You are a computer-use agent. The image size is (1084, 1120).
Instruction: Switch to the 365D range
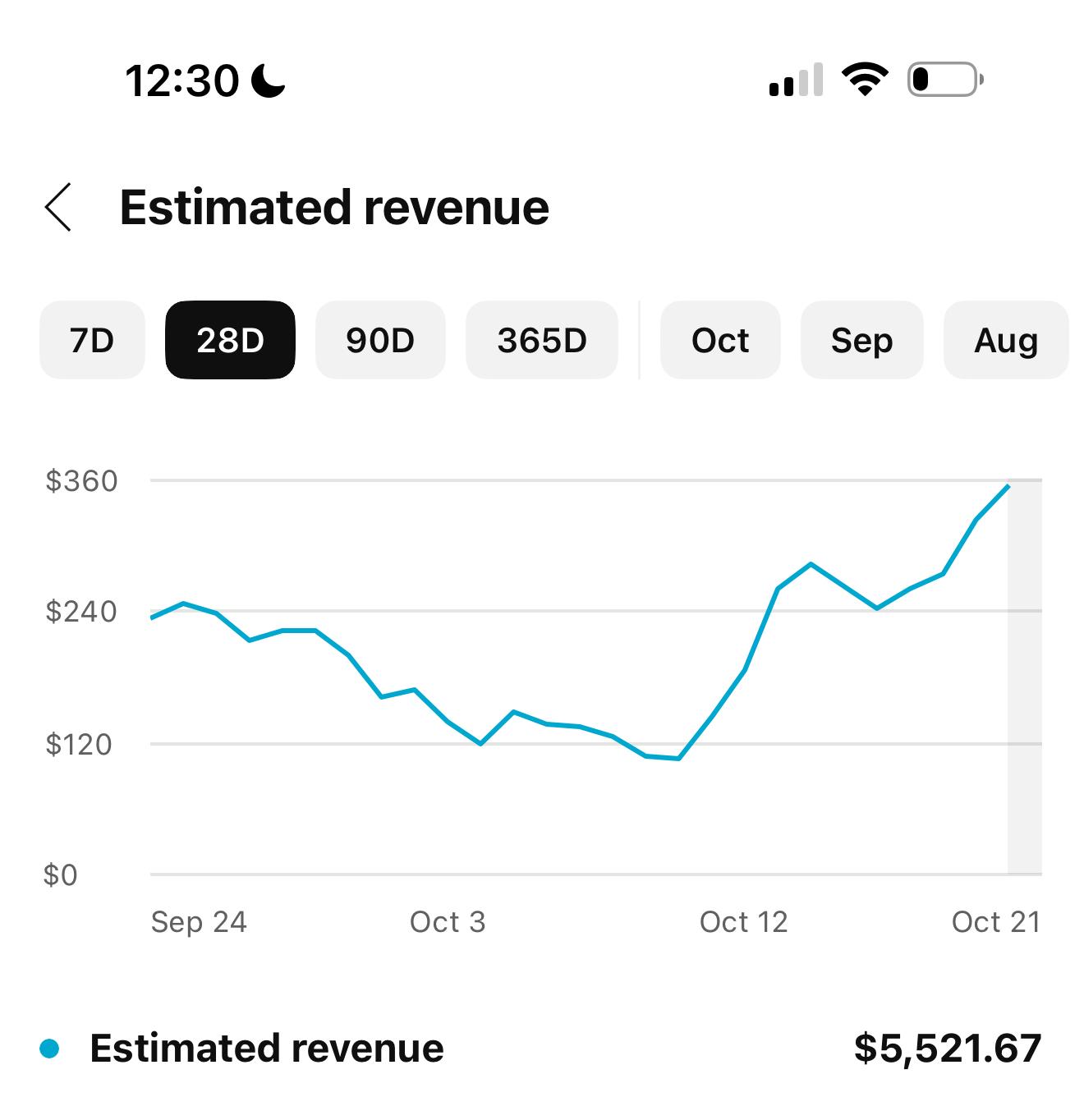tap(542, 340)
